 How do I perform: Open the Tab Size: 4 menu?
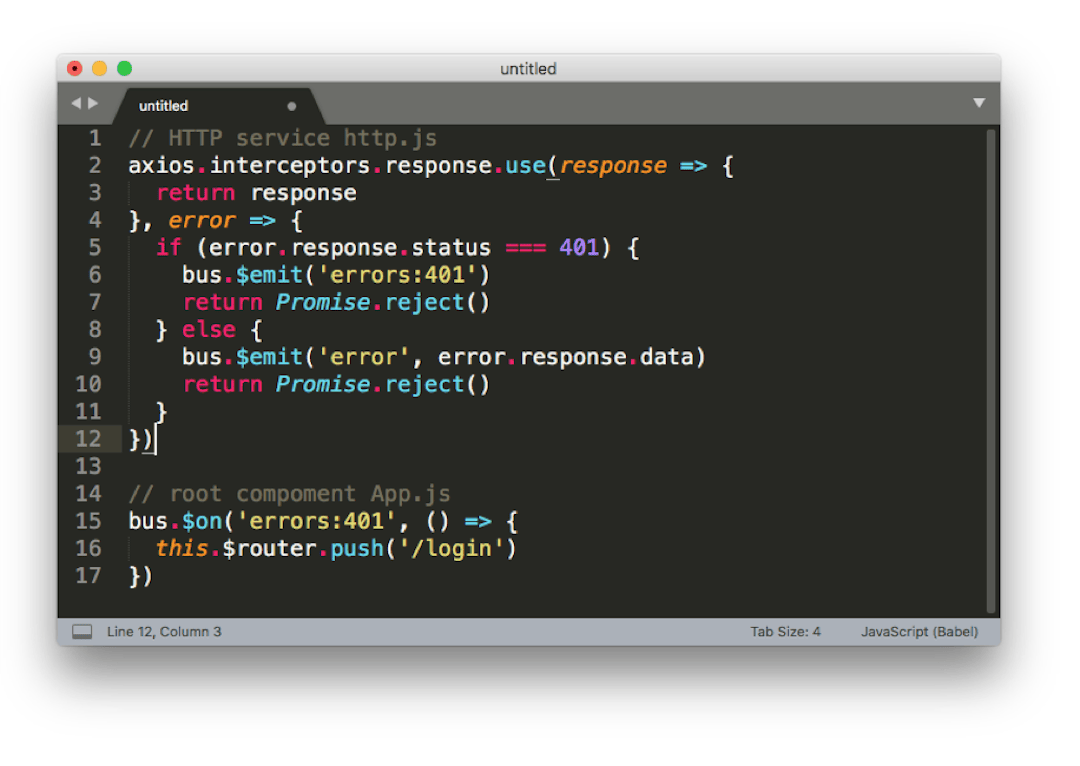(x=785, y=632)
